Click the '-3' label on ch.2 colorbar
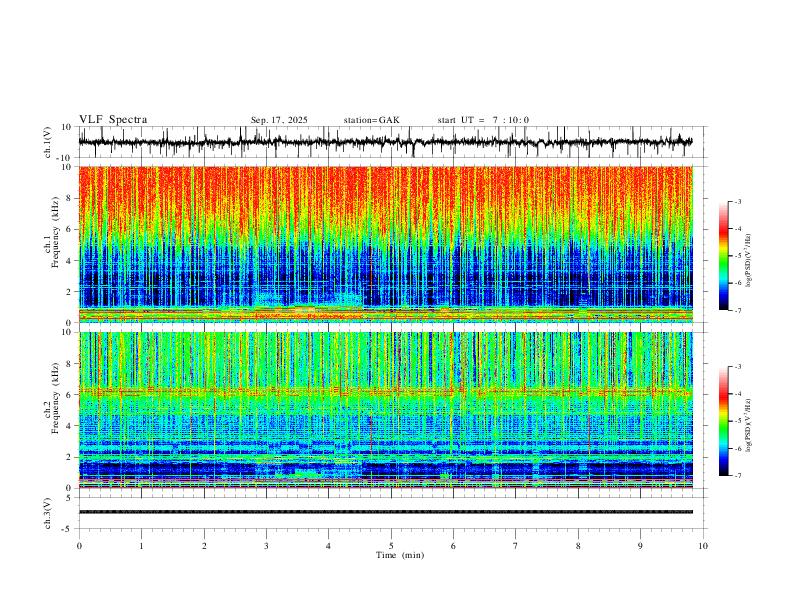Image resolution: width=792 pixels, height=612 pixels. pos(737,367)
